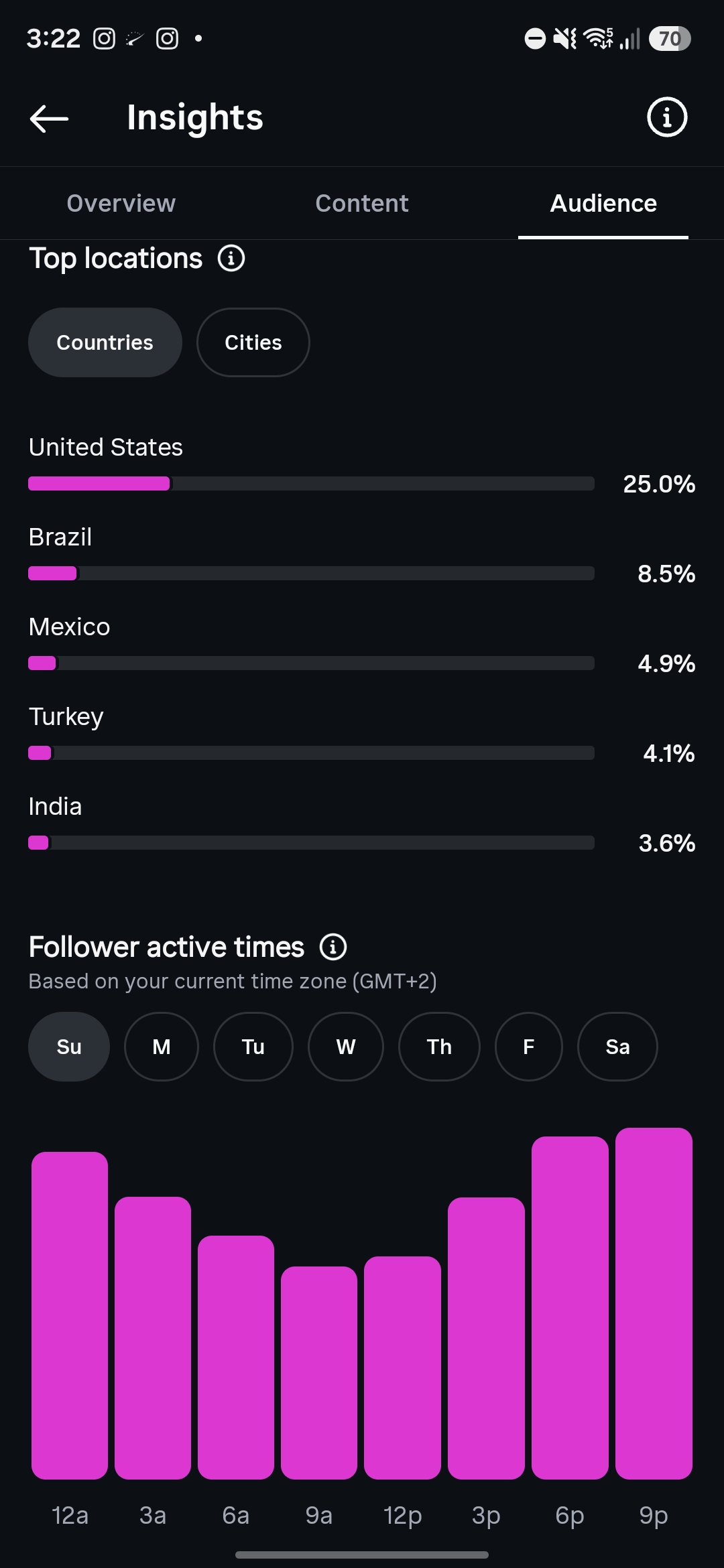Select the Audience tab

(x=603, y=203)
